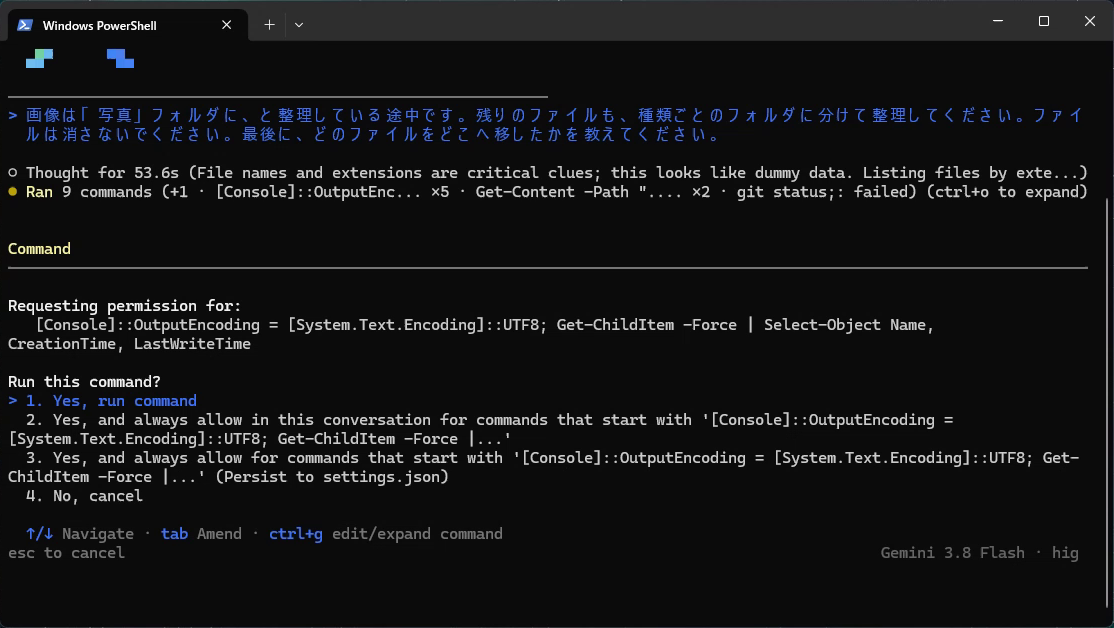Click the hollow bullet beside 'Thought'
The height and width of the screenshot is (628, 1114).
[x=12, y=173]
